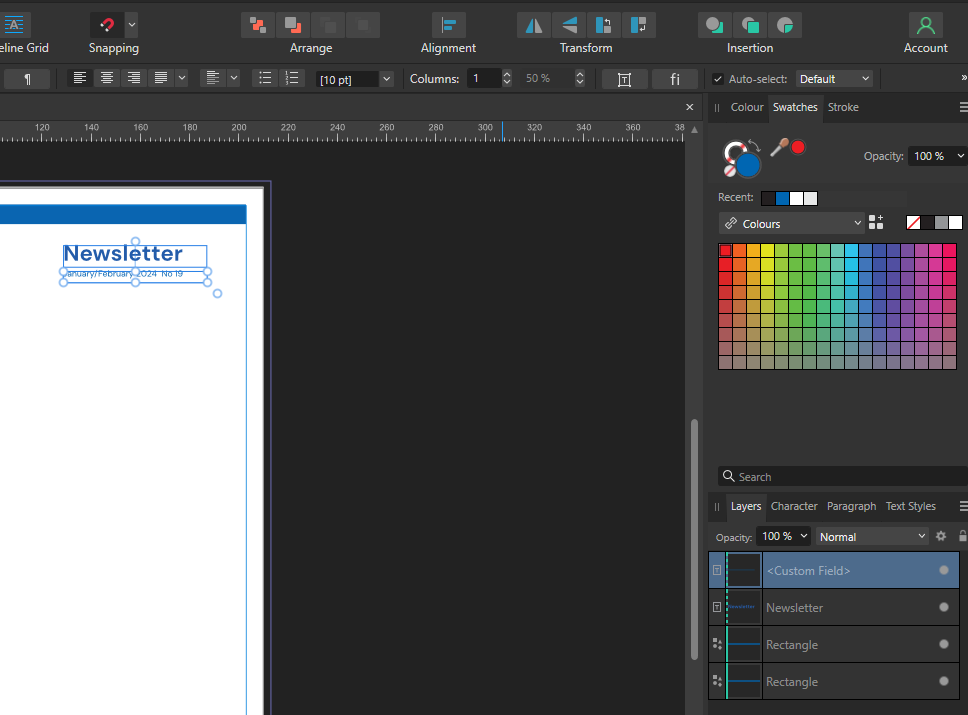Toggle the Auto-select checkbox

point(718,79)
